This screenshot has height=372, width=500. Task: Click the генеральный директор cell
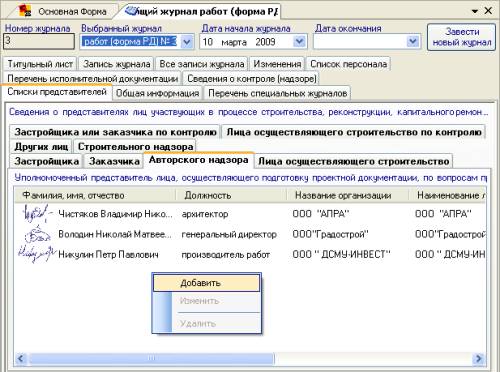pyautogui.click(x=229, y=234)
